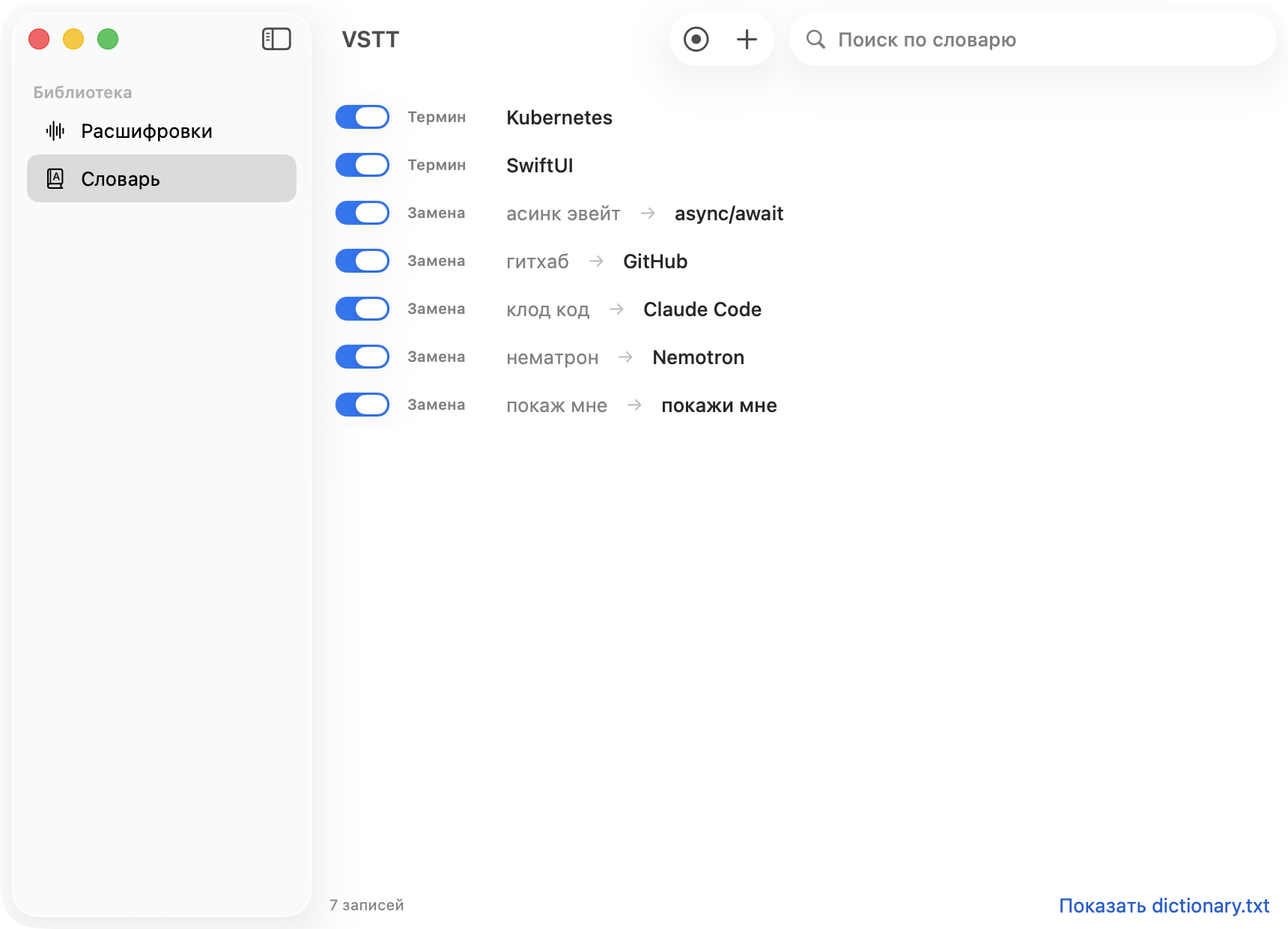Click the покажи мне replacement value

coord(719,405)
